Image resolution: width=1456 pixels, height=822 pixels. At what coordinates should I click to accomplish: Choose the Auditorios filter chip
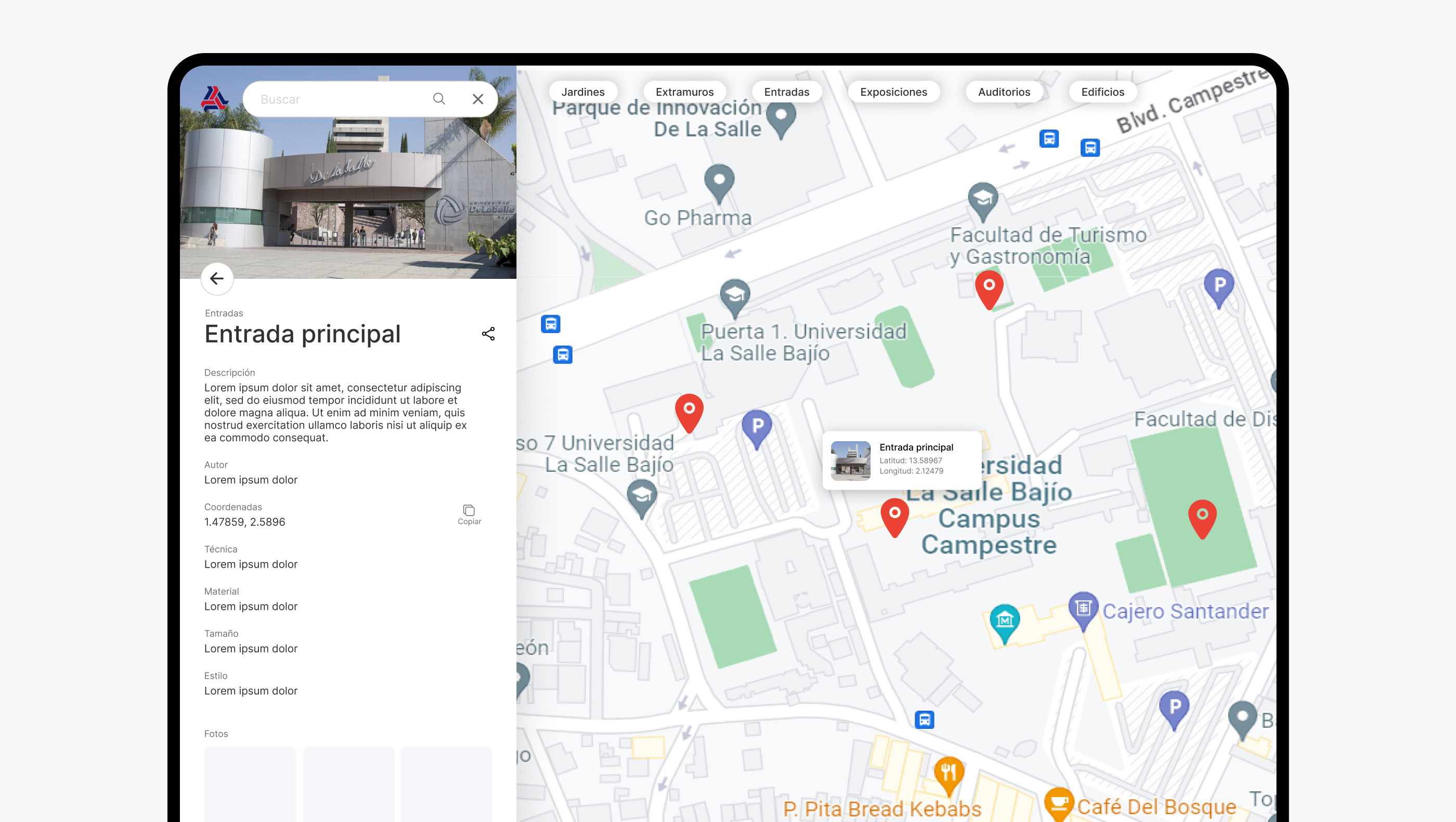coord(1004,92)
